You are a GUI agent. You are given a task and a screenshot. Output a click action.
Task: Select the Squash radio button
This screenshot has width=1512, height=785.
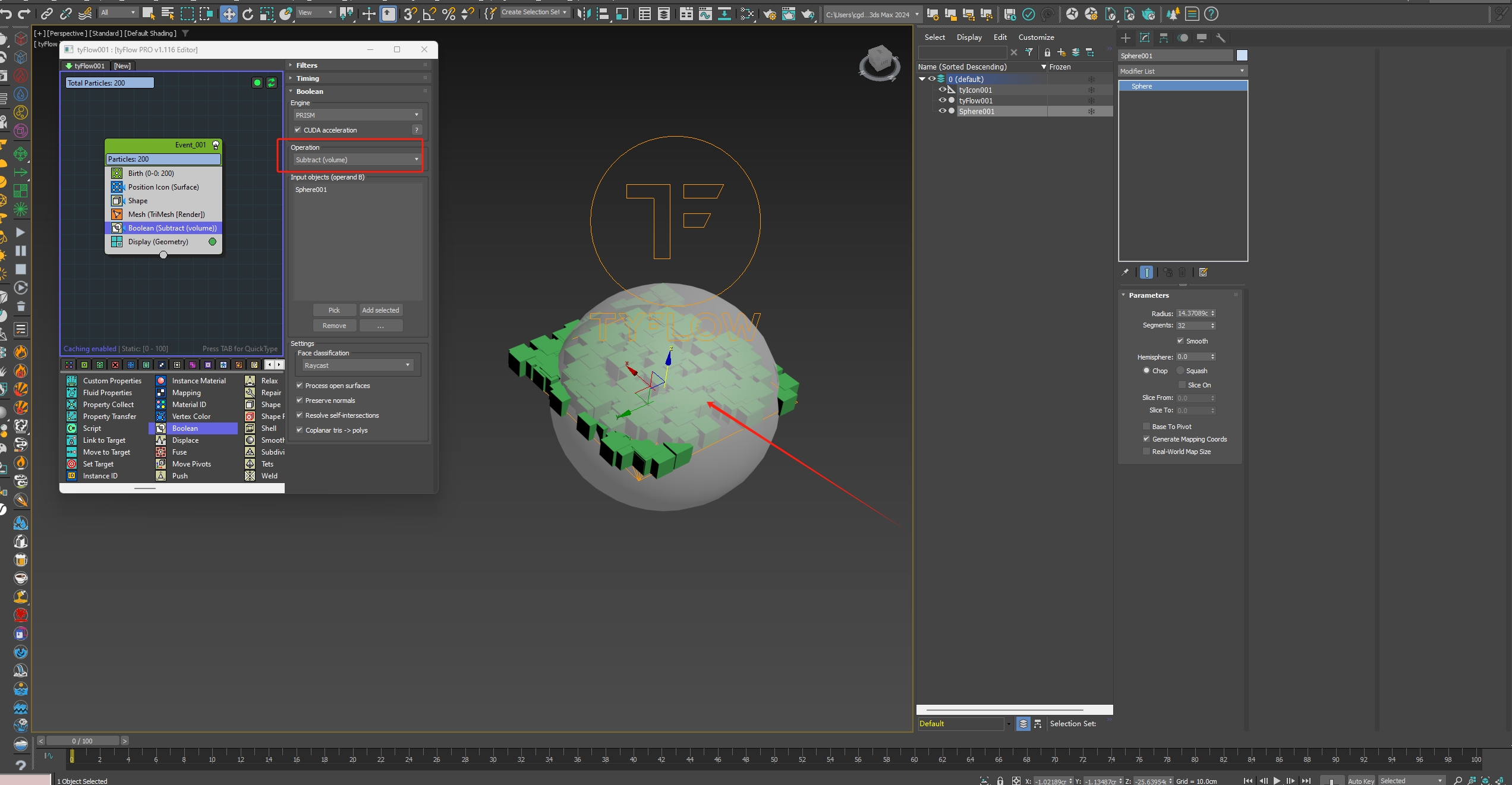tap(1180, 370)
